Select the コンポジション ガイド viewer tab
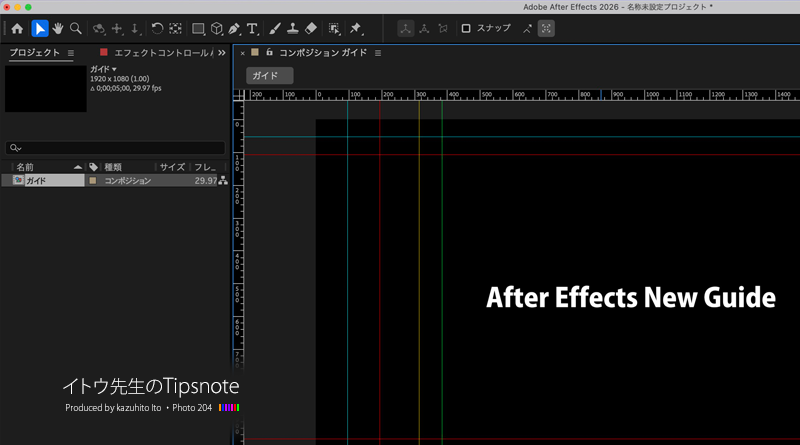This screenshot has height=445, width=800. point(323,53)
